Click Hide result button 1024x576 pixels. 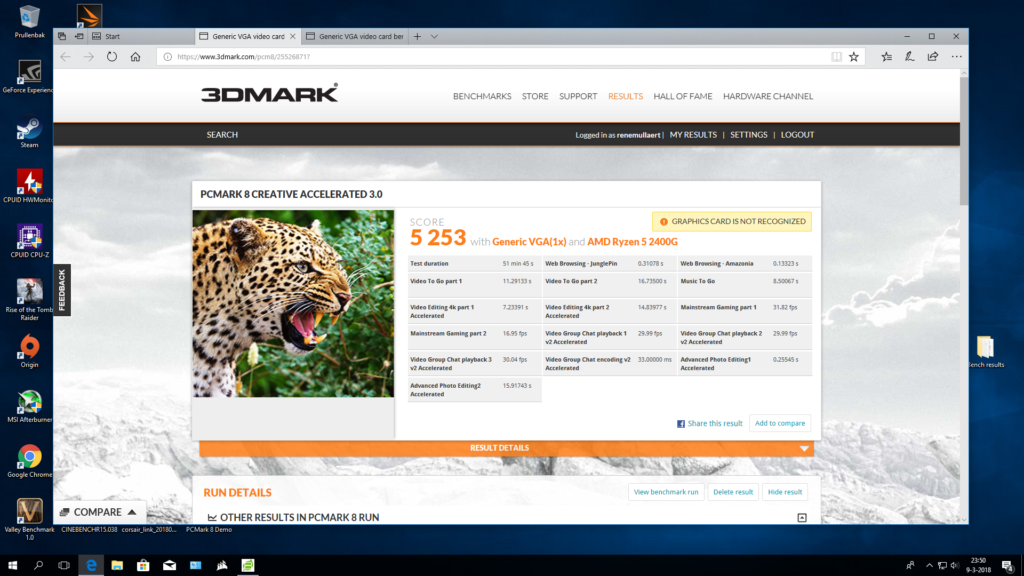784,492
